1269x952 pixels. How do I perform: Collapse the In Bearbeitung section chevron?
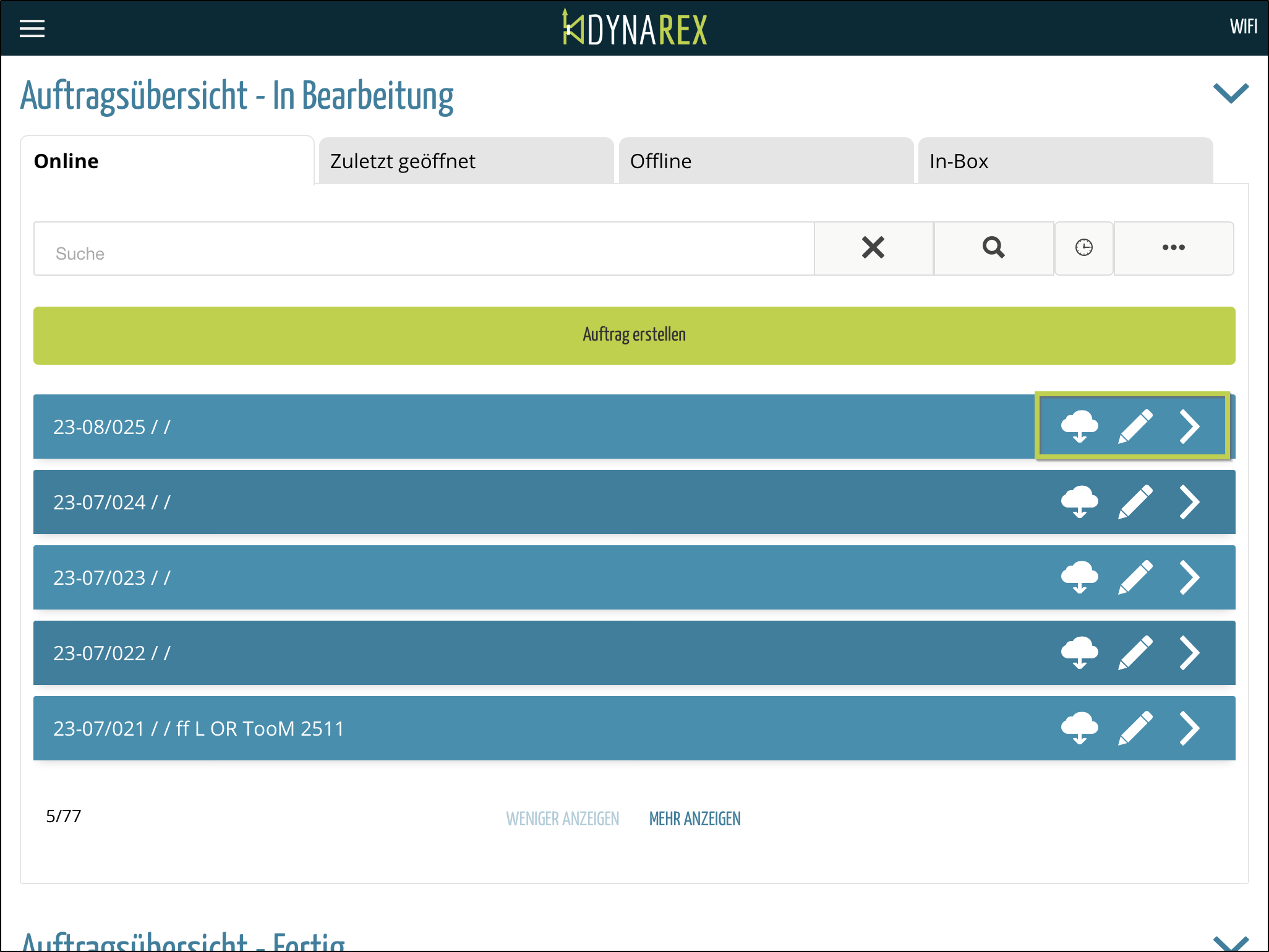[1231, 94]
